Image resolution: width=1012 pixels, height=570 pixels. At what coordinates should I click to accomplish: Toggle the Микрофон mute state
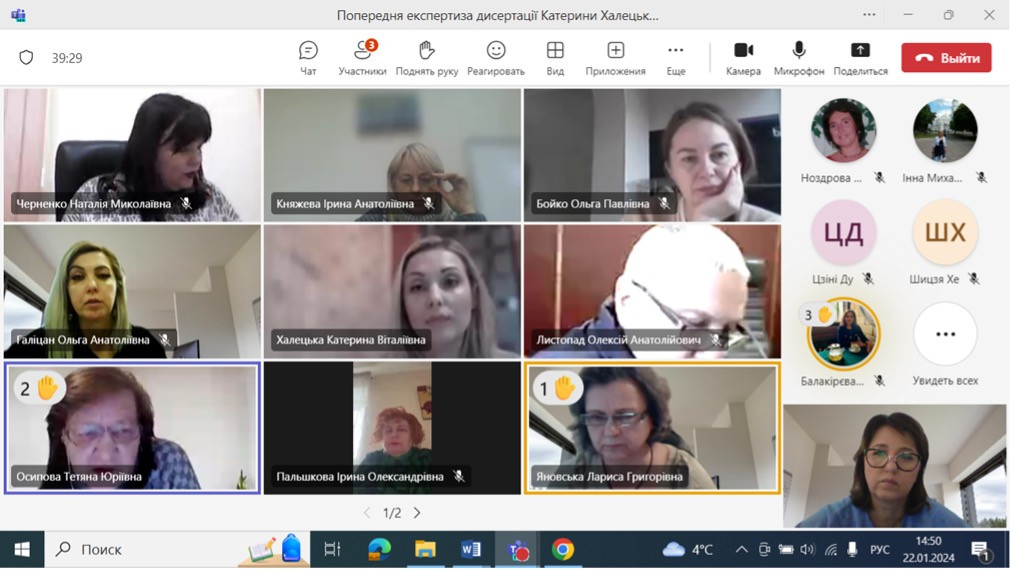tap(798, 58)
